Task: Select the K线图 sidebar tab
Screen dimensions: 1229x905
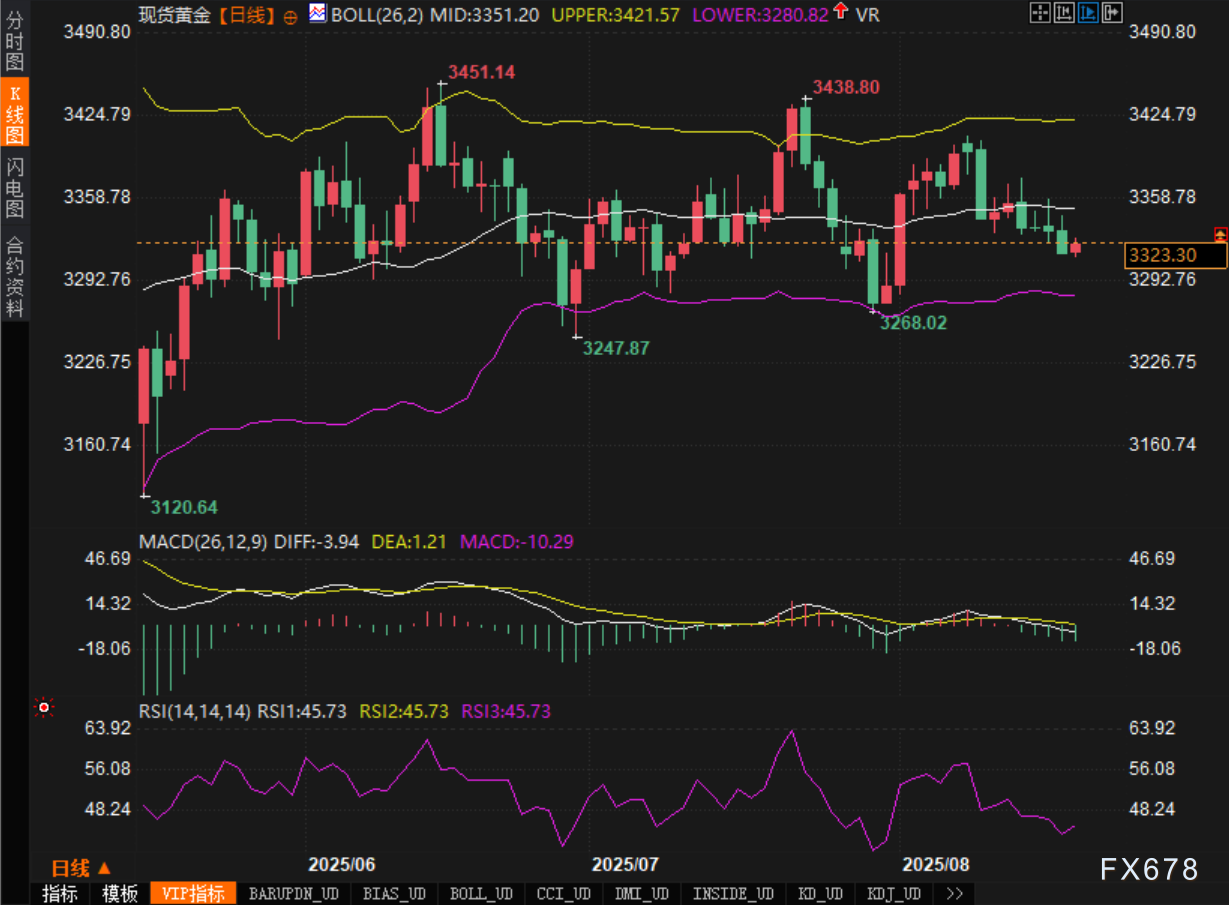Action: click(15, 114)
